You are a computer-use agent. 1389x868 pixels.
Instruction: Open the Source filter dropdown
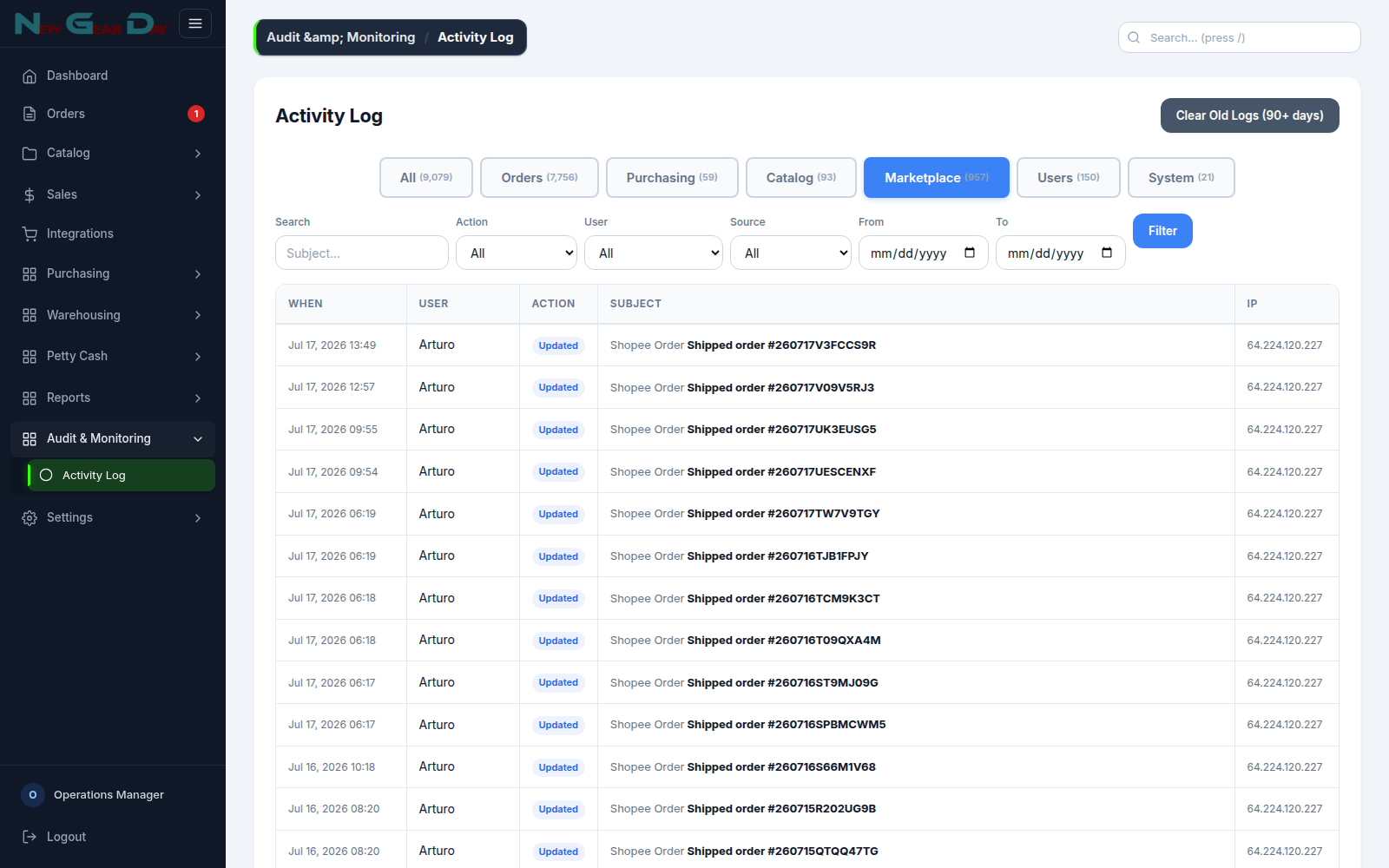pyautogui.click(x=791, y=253)
